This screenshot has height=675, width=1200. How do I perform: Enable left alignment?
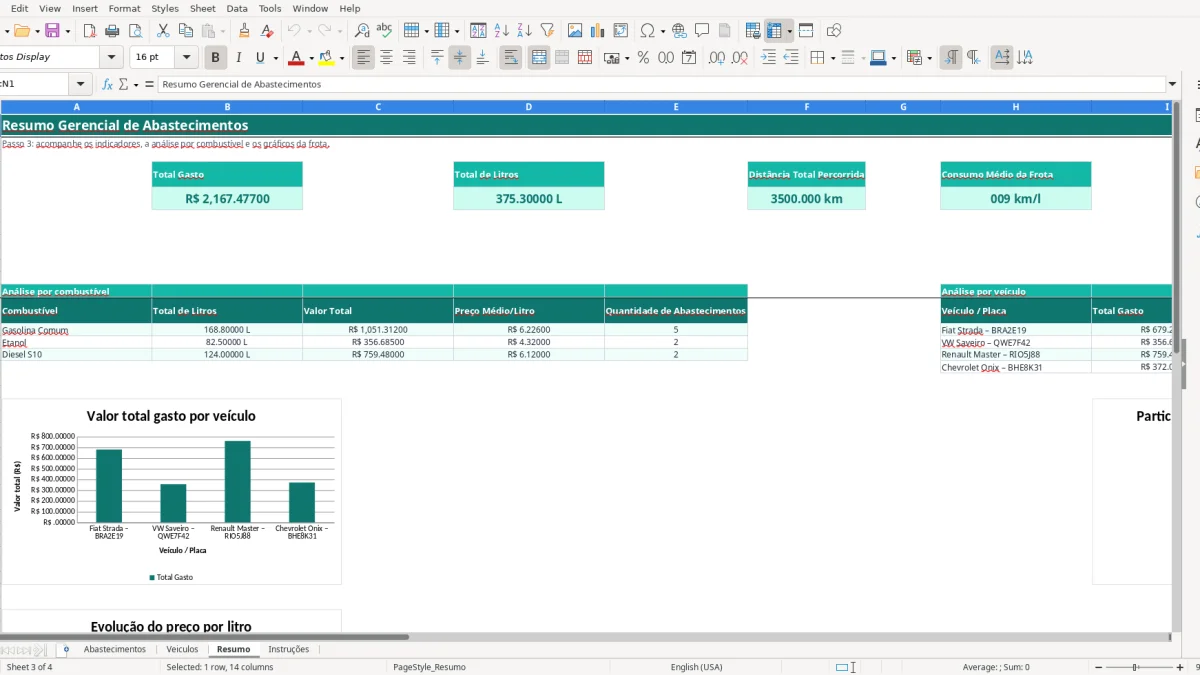(x=364, y=58)
